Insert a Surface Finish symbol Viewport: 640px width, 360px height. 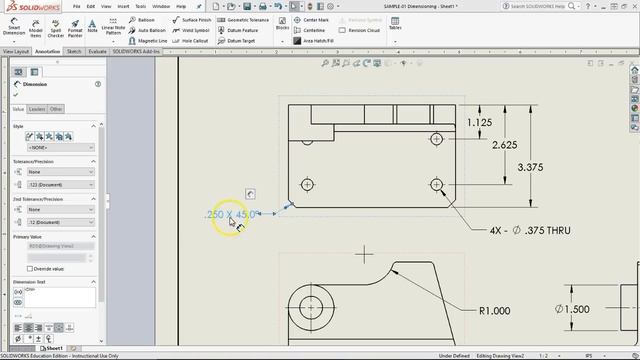192,20
